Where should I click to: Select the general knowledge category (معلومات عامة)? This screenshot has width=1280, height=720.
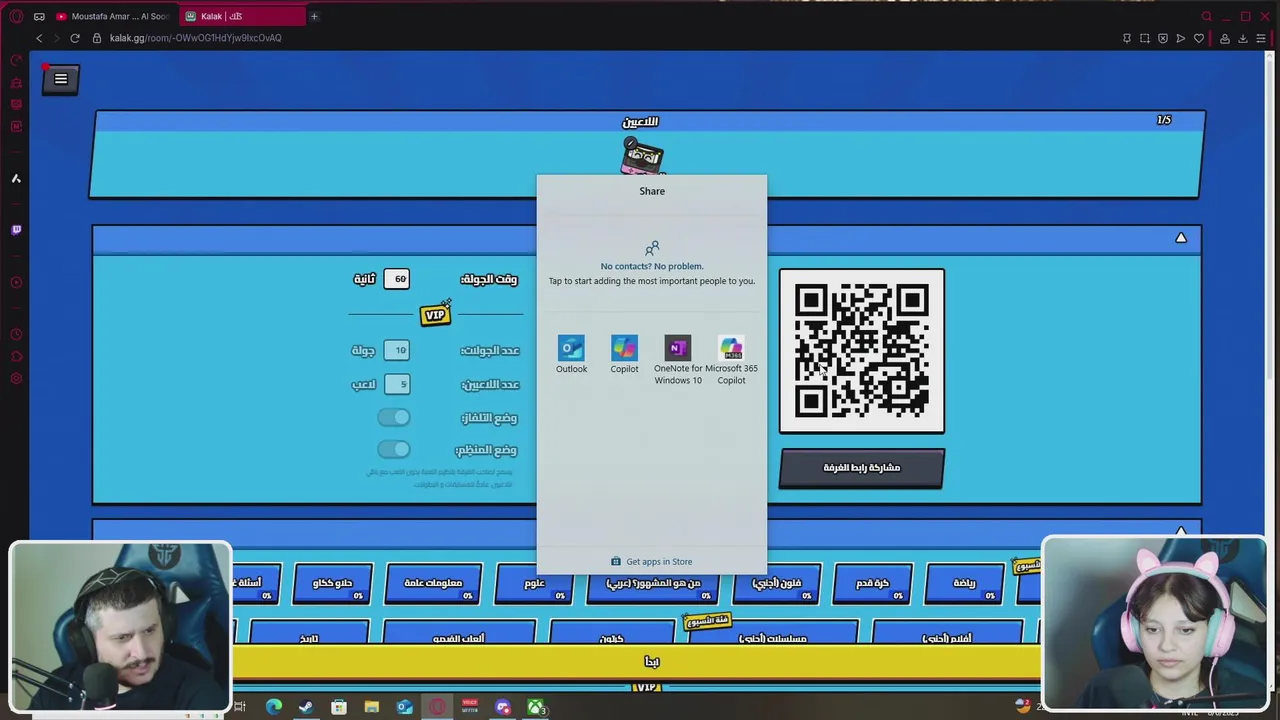[x=433, y=583]
